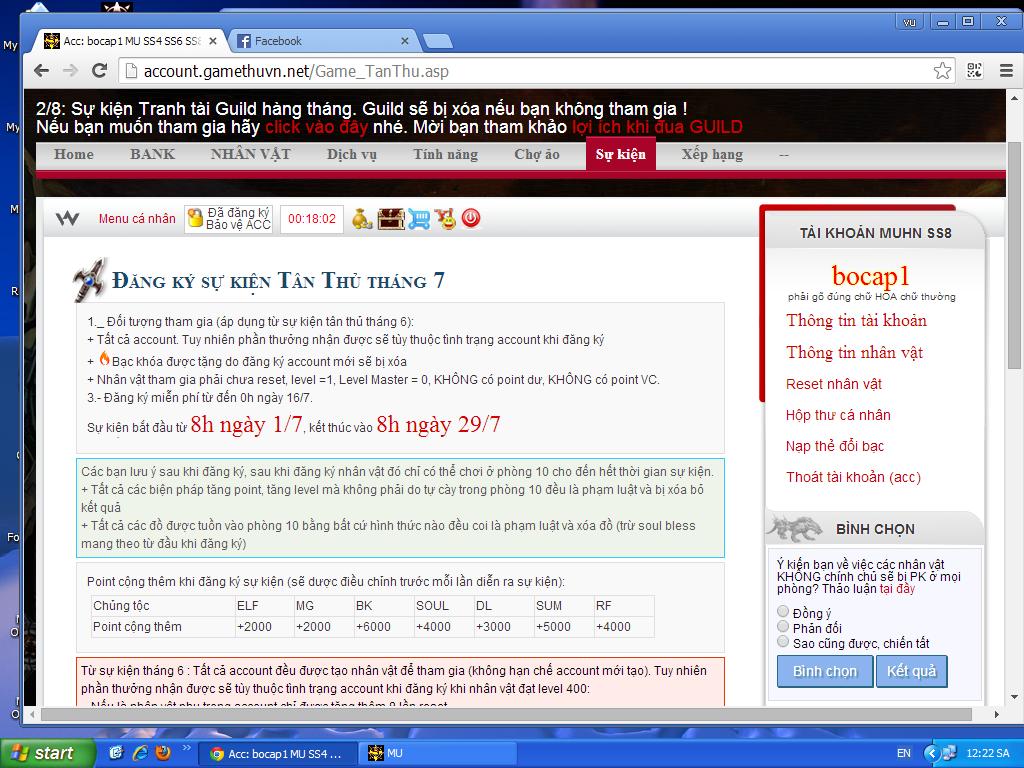Click the 00:18:02 timer box

[x=312, y=219]
